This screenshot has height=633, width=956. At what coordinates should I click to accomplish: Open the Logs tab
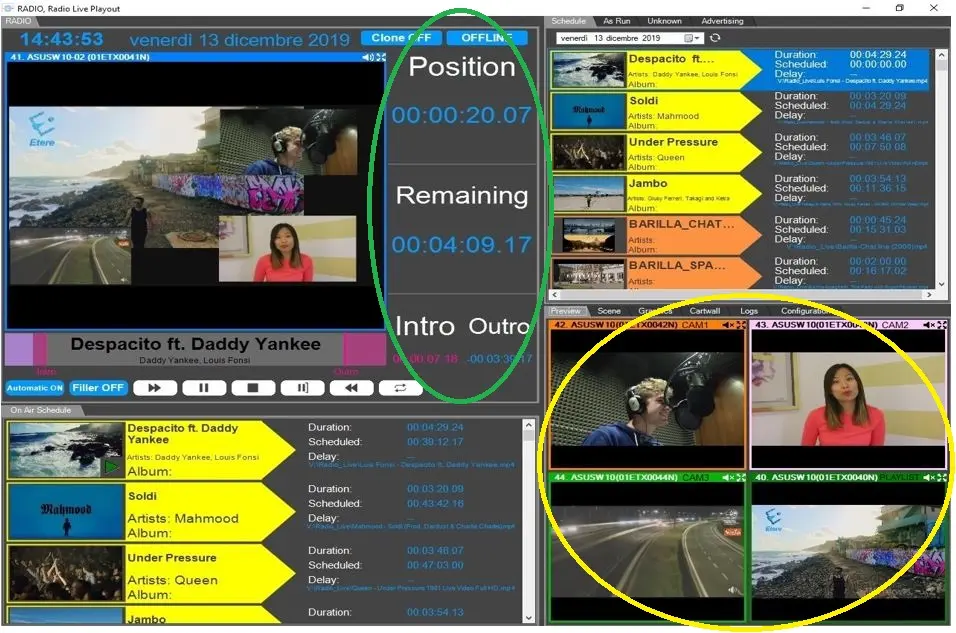point(749,311)
